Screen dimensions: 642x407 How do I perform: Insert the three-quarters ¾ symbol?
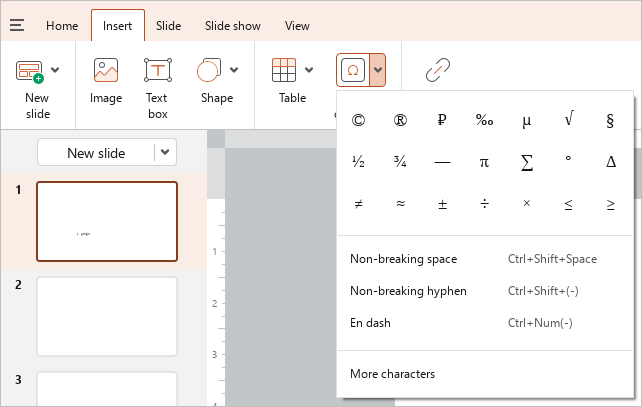[400, 162]
